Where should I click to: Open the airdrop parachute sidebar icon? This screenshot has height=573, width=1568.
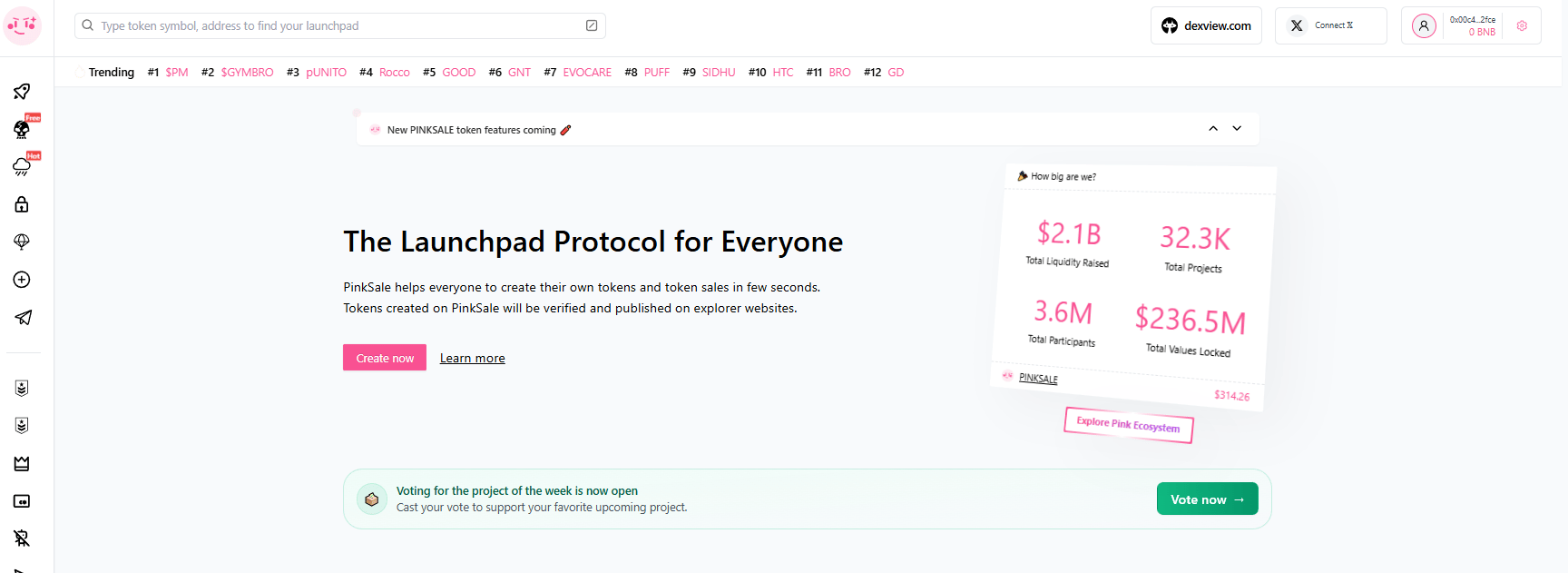tap(22, 242)
